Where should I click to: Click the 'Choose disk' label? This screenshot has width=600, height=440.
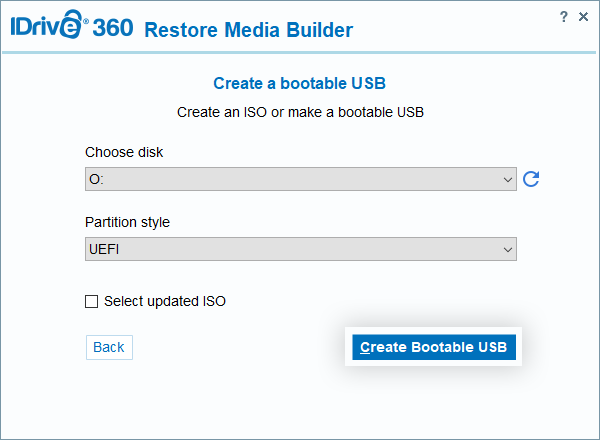point(124,152)
